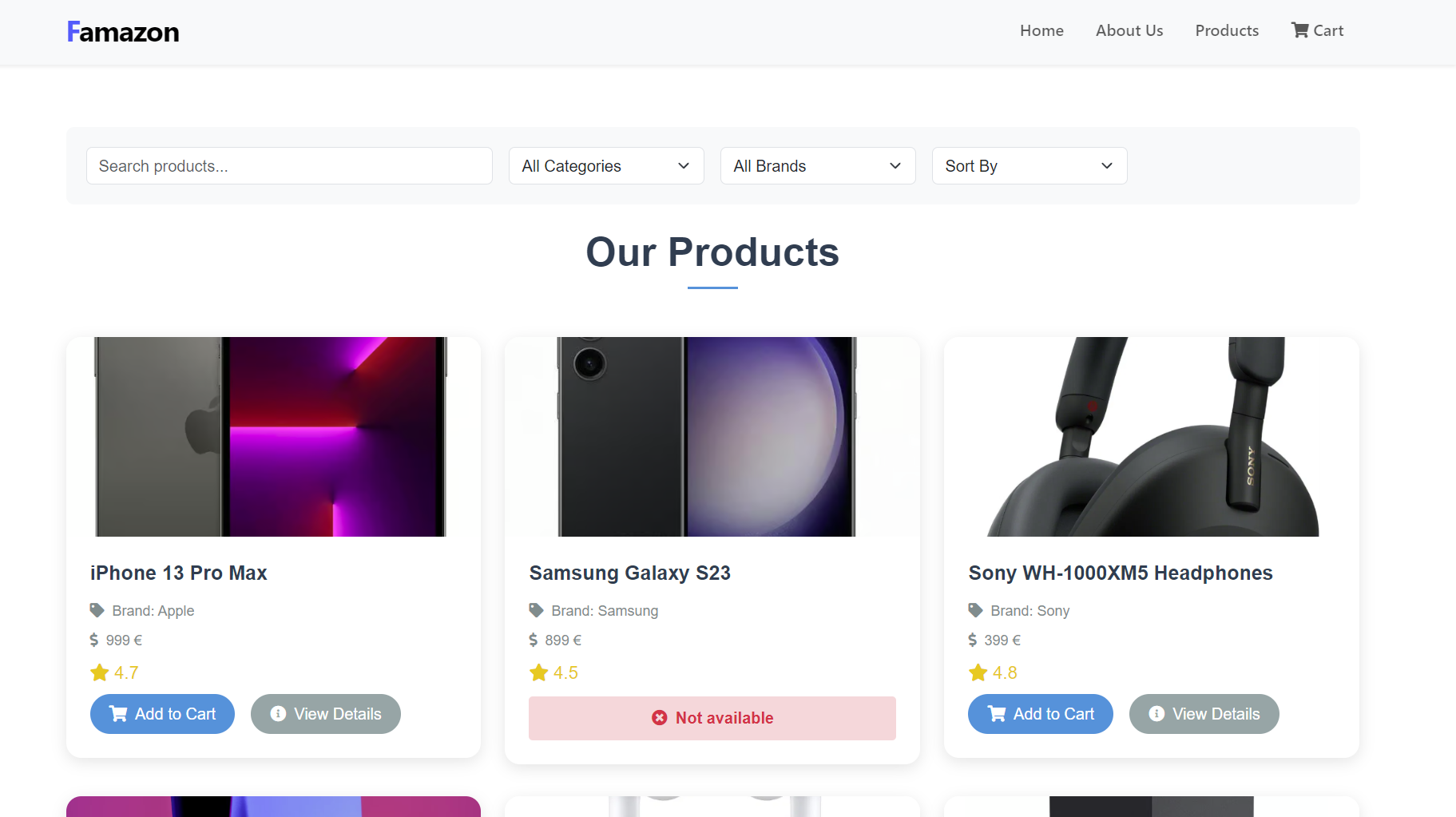
Task: Click the info icon on iPhone View Details
Action: (277, 713)
